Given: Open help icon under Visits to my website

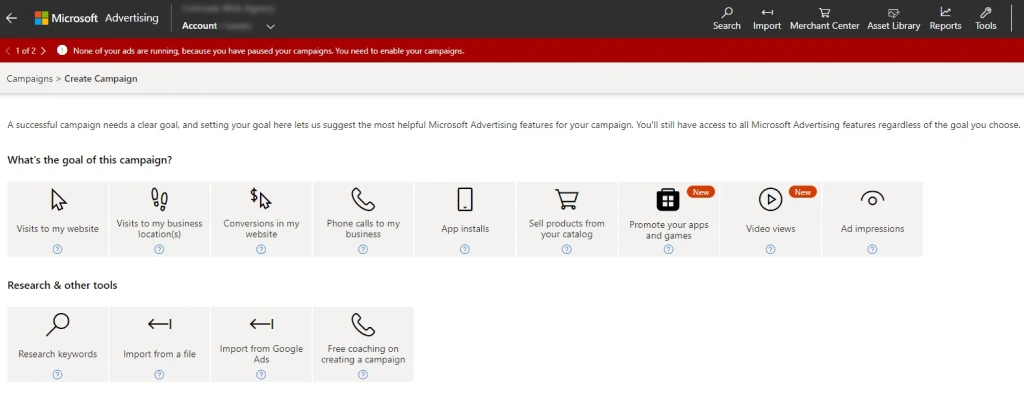Looking at the screenshot, I should (x=57, y=249).
